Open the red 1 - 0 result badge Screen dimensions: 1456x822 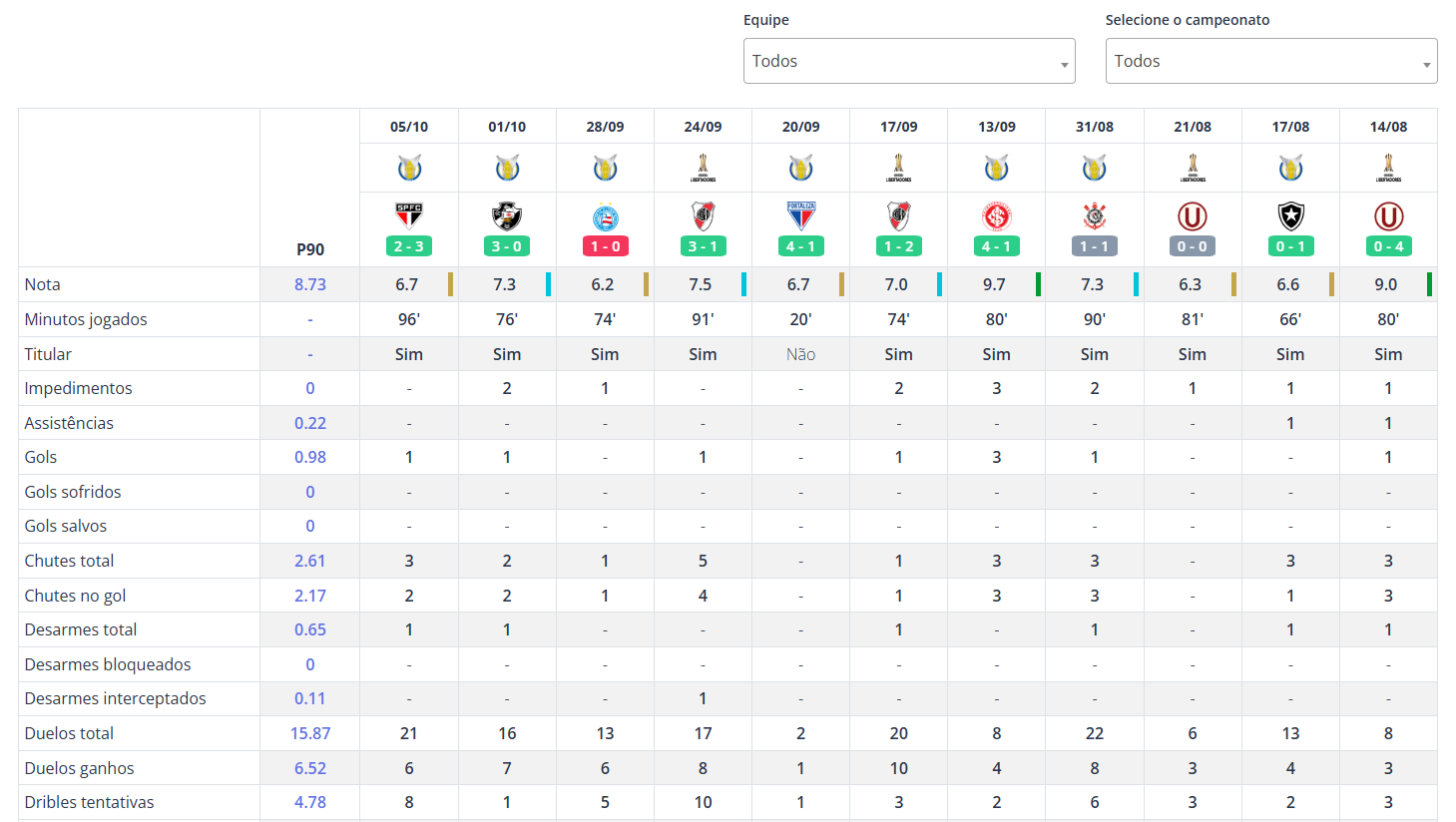tap(605, 246)
